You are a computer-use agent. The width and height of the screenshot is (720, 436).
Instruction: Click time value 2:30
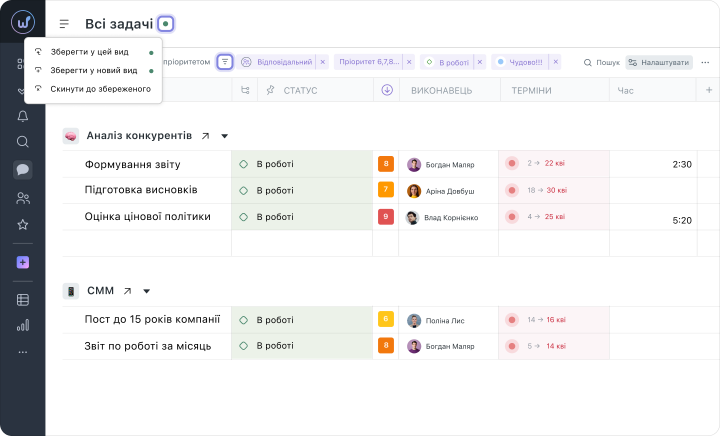682,164
